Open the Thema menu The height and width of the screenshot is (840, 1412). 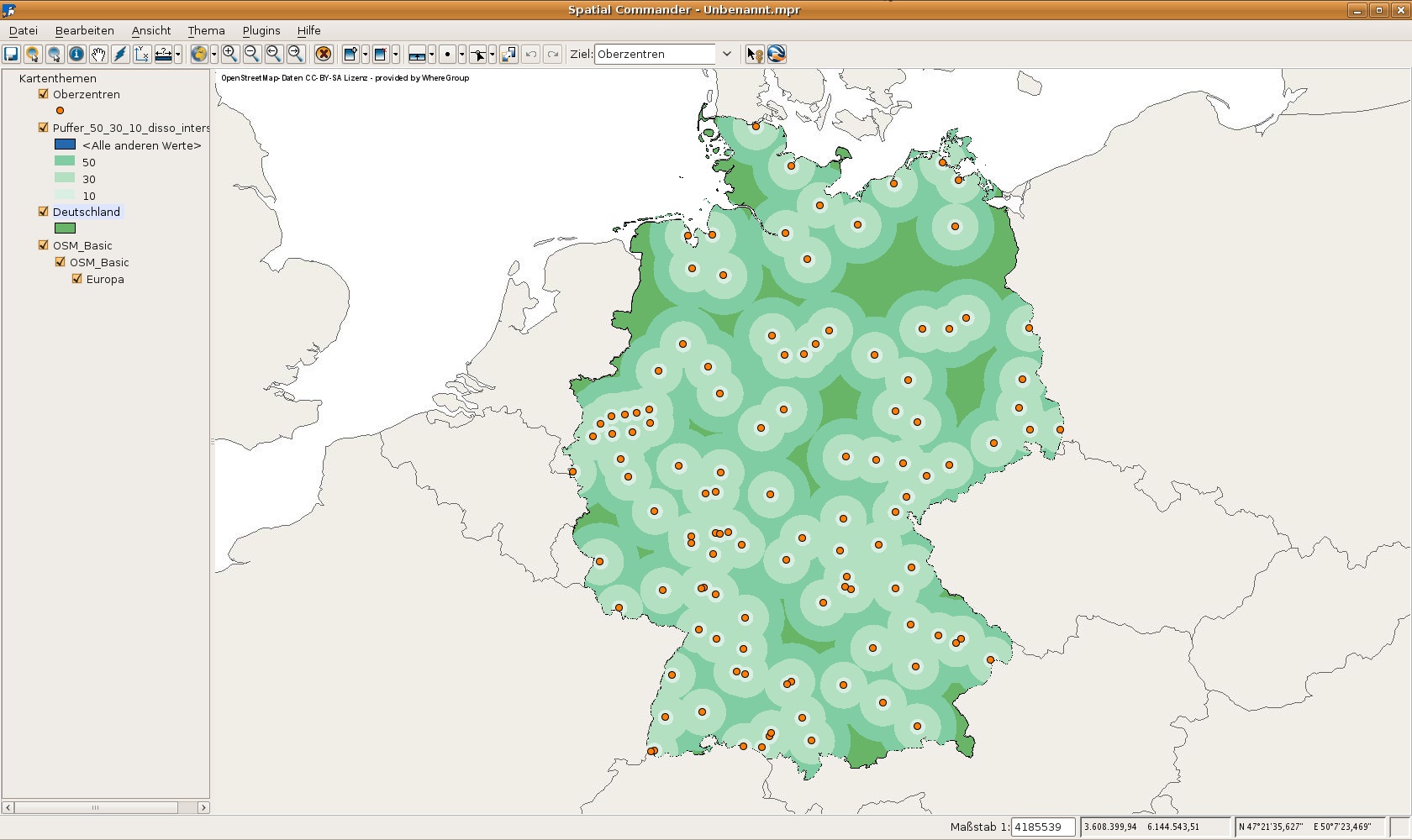point(206,31)
